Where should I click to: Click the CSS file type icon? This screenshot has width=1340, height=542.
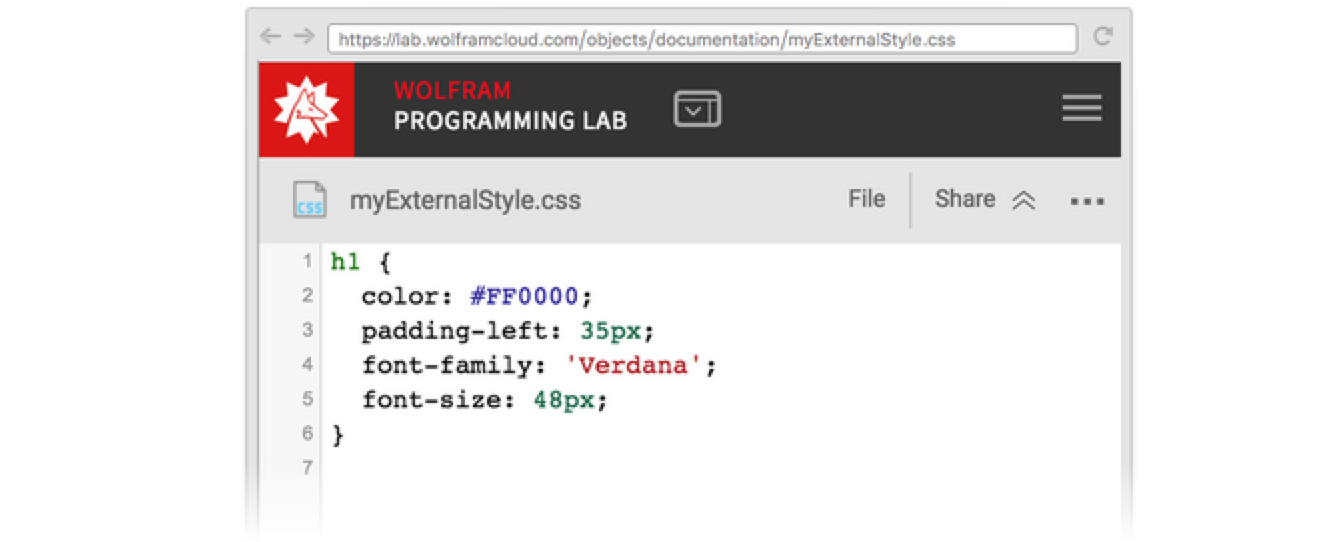tap(309, 200)
